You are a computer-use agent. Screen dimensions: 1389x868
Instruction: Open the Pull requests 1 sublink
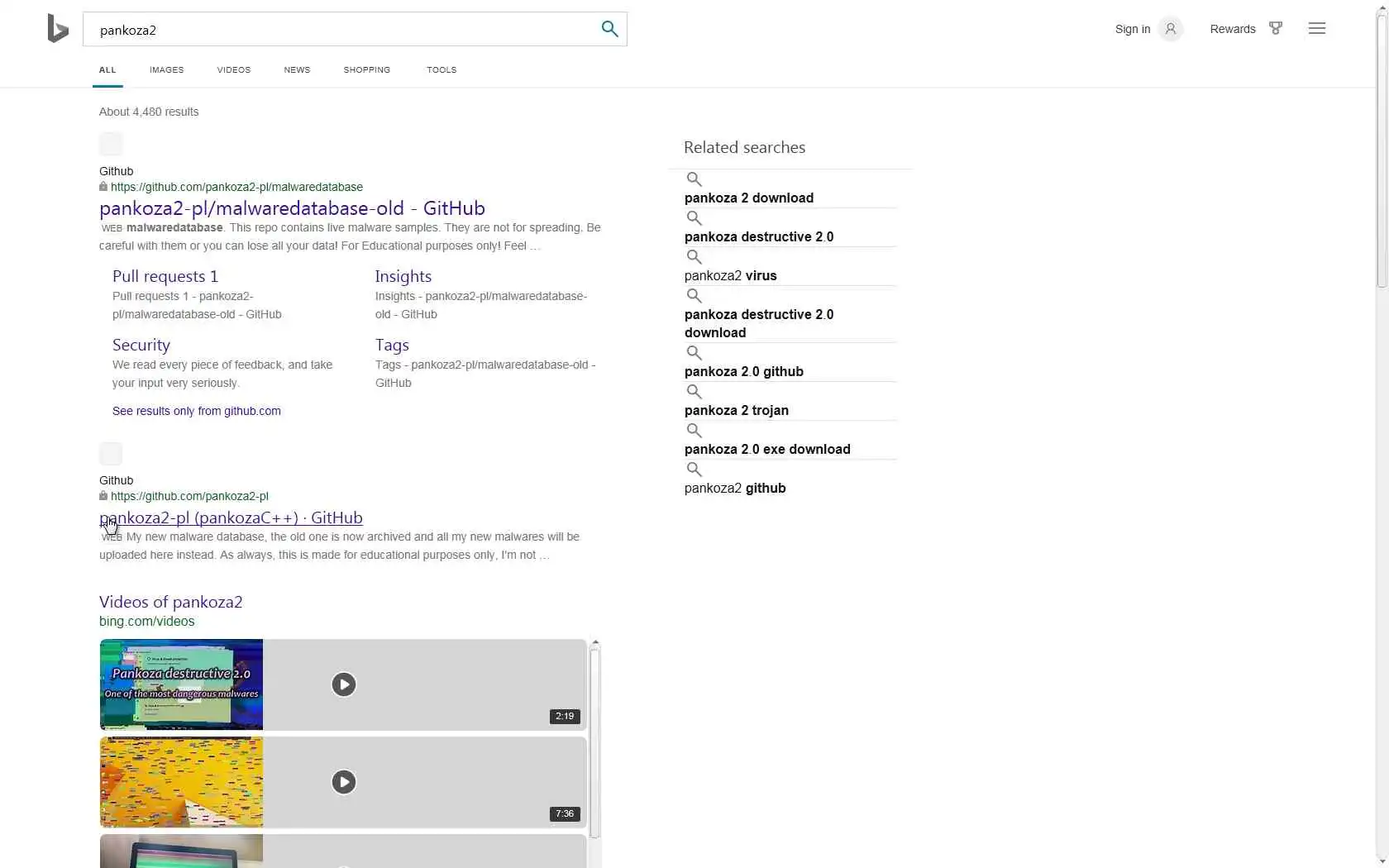(165, 276)
